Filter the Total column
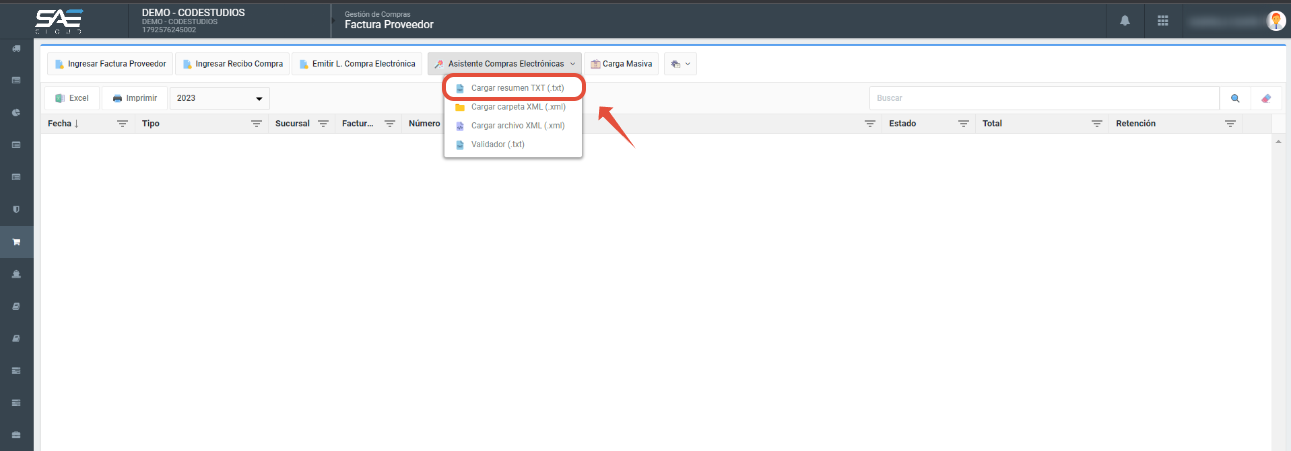The height and width of the screenshot is (451, 1291). (x=1097, y=124)
